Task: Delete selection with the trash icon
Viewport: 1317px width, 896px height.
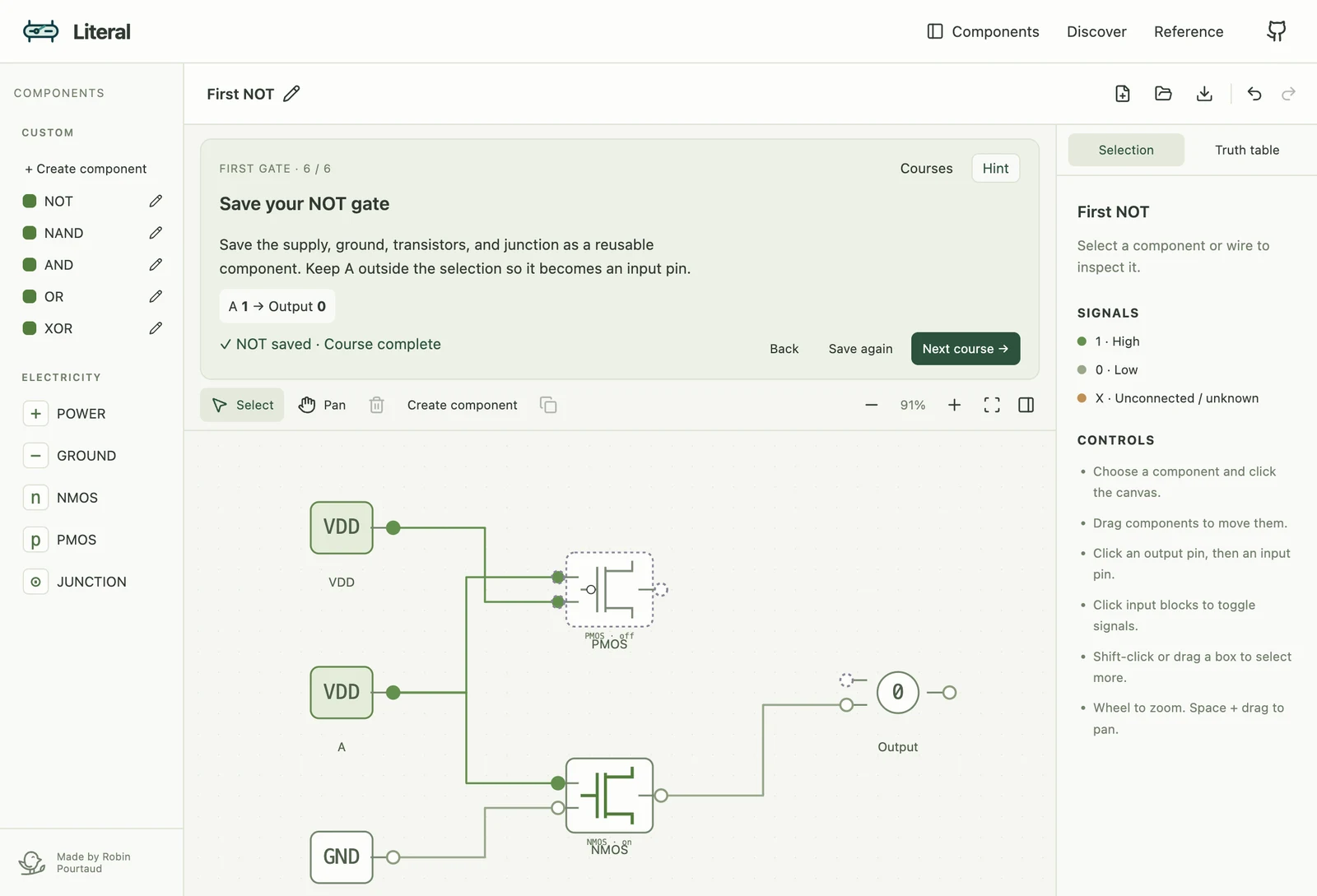Action: pos(376,405)
